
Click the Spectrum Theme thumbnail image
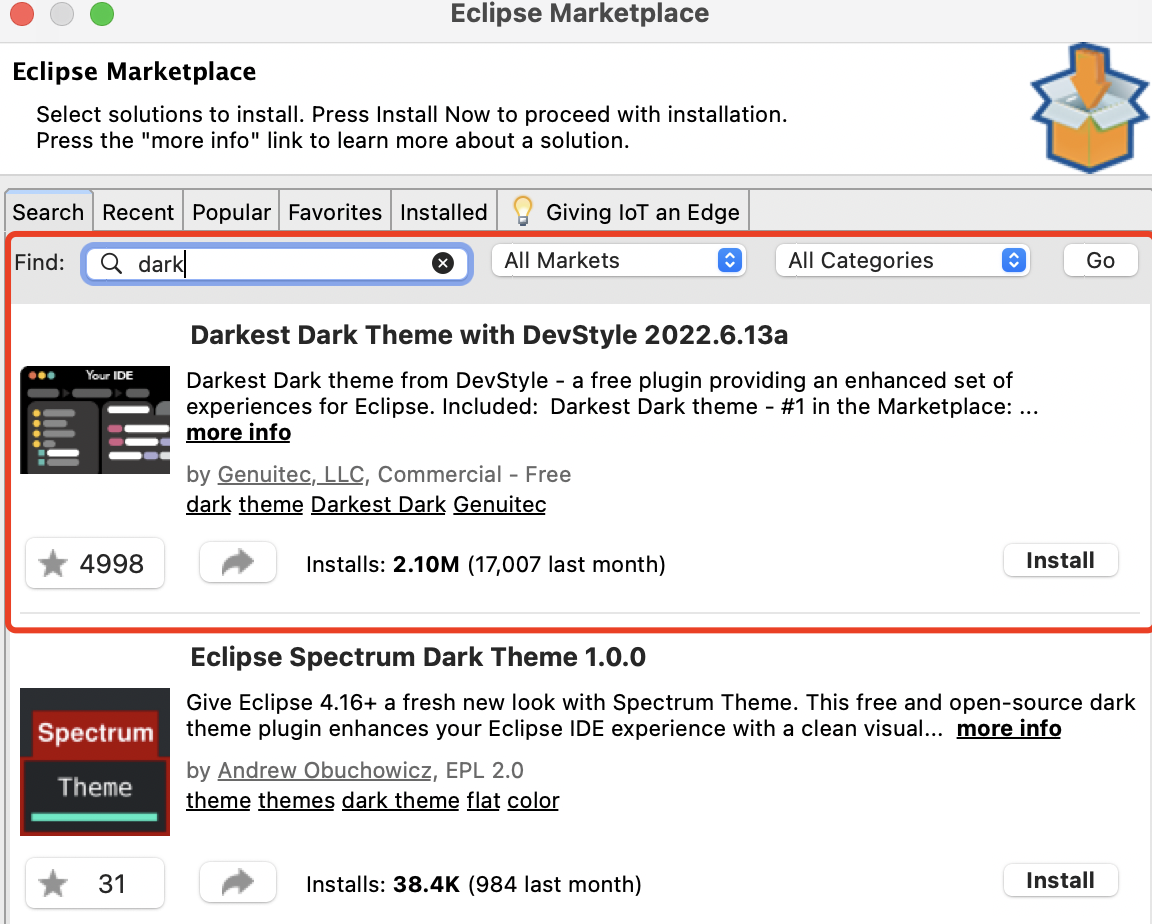[x=94, y=761]
